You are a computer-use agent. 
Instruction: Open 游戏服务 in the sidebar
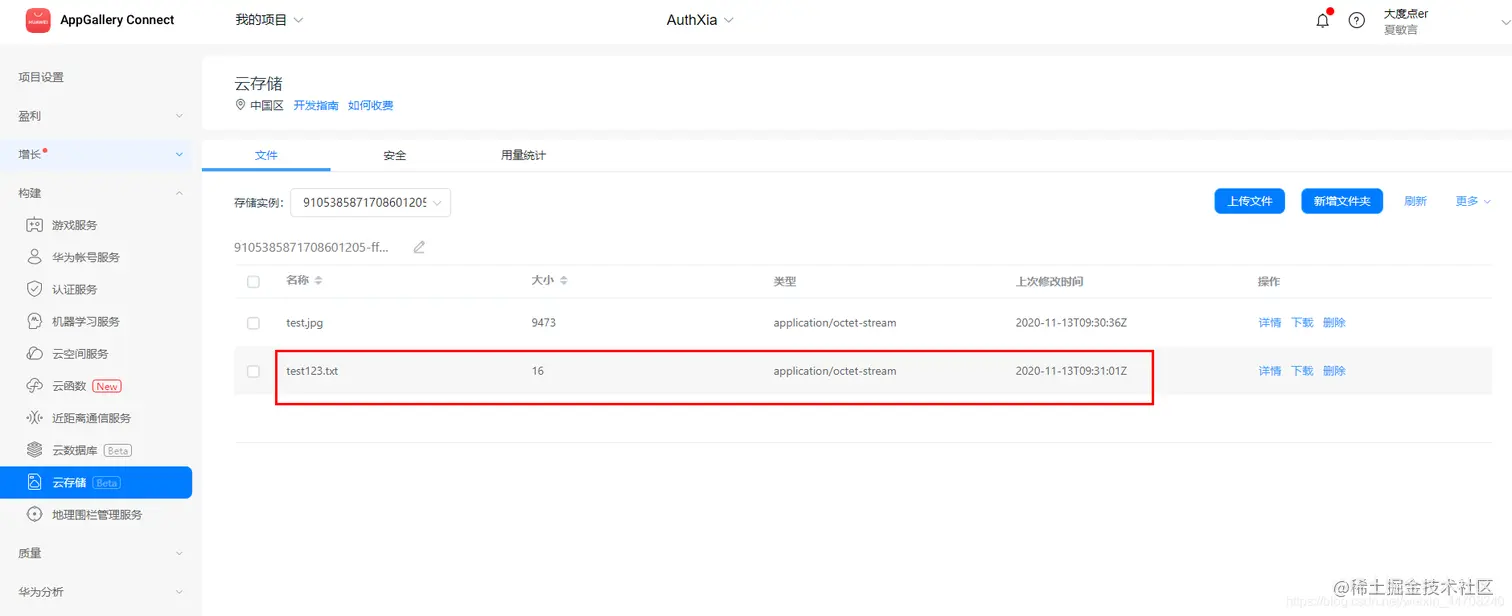point(75,225)
